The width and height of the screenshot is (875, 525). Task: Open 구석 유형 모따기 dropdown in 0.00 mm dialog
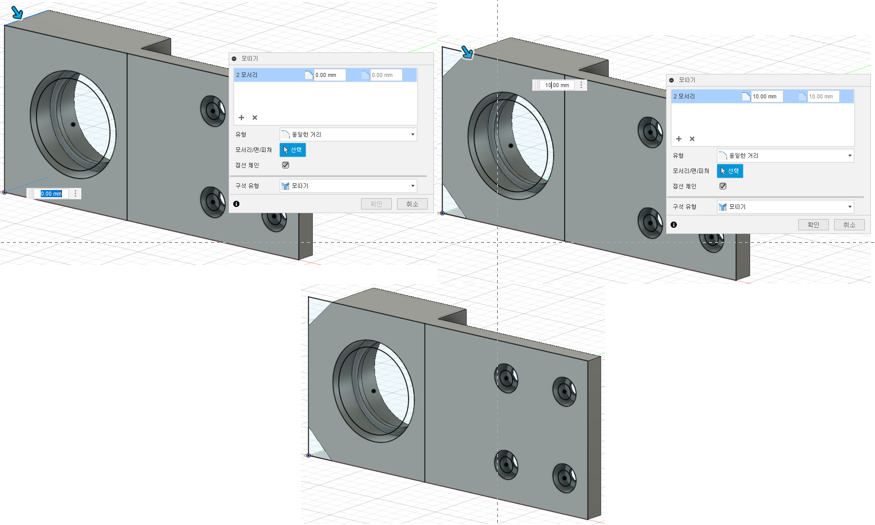pos(348,186)
